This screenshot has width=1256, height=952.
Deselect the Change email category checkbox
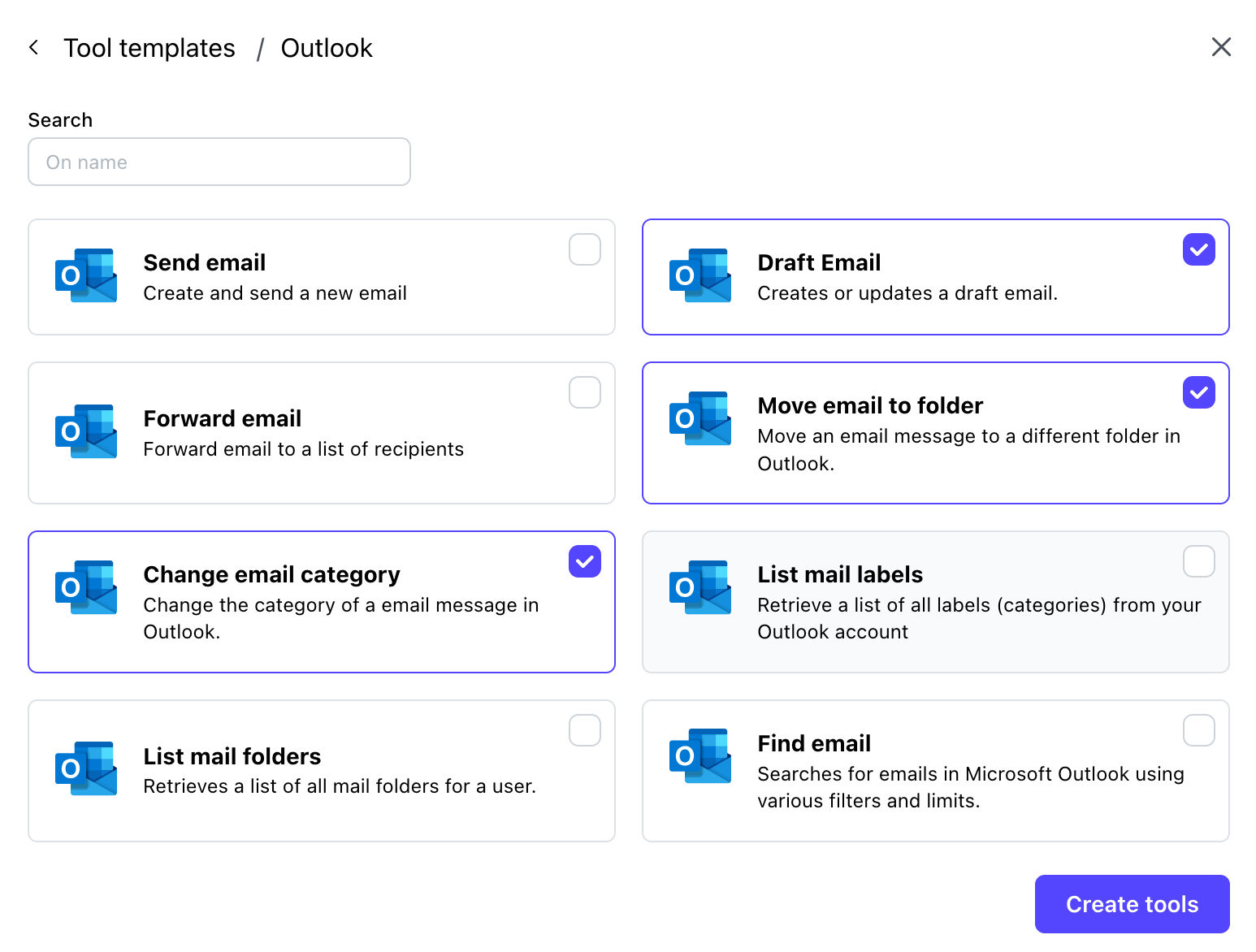point(585,561)
